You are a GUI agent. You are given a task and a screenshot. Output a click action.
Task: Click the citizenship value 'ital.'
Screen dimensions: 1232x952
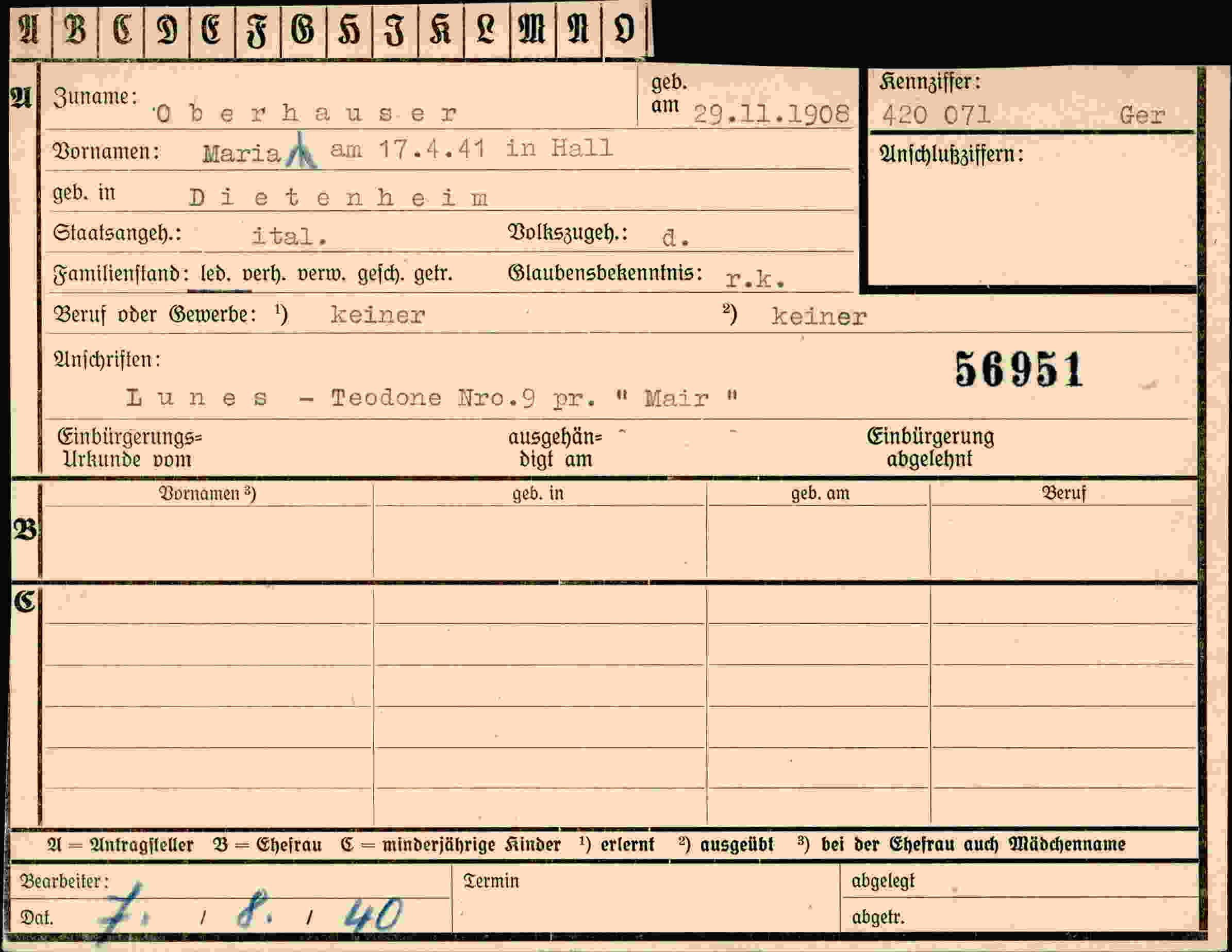pyautogui.click(x=289, y=236)
